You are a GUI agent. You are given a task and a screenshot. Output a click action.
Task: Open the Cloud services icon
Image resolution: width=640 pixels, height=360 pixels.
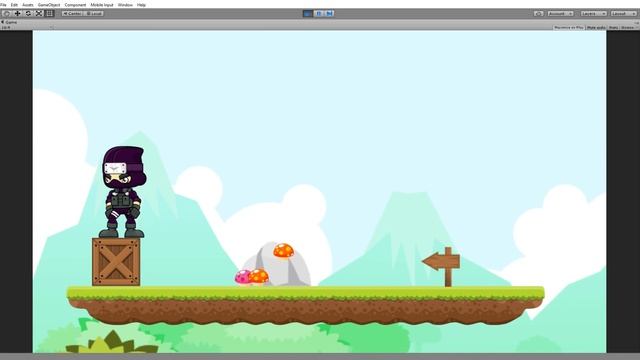coord(538,13)
